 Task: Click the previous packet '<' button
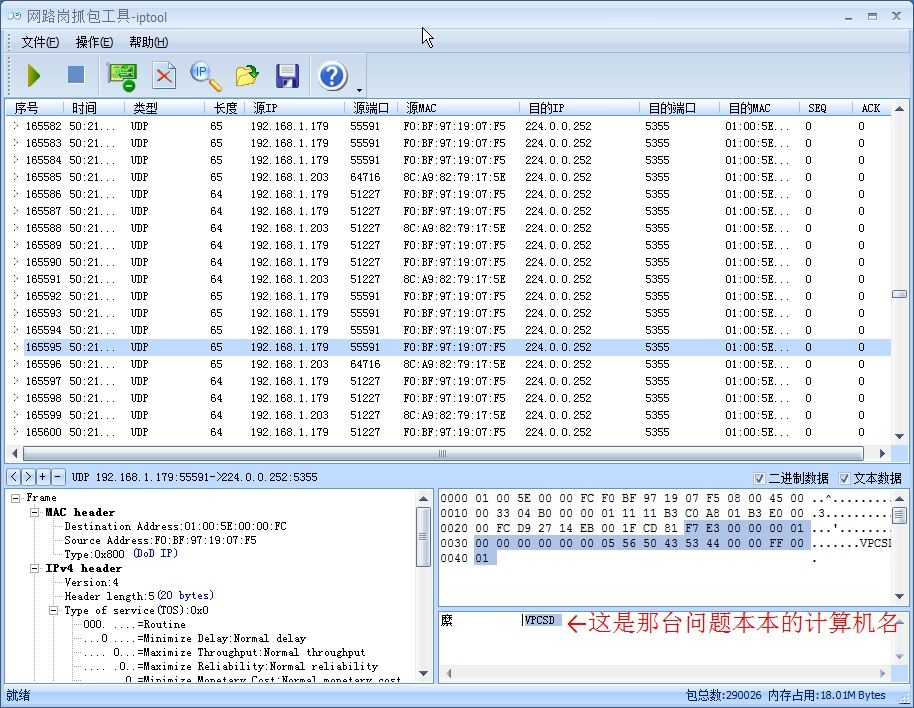tap(14, 477)
